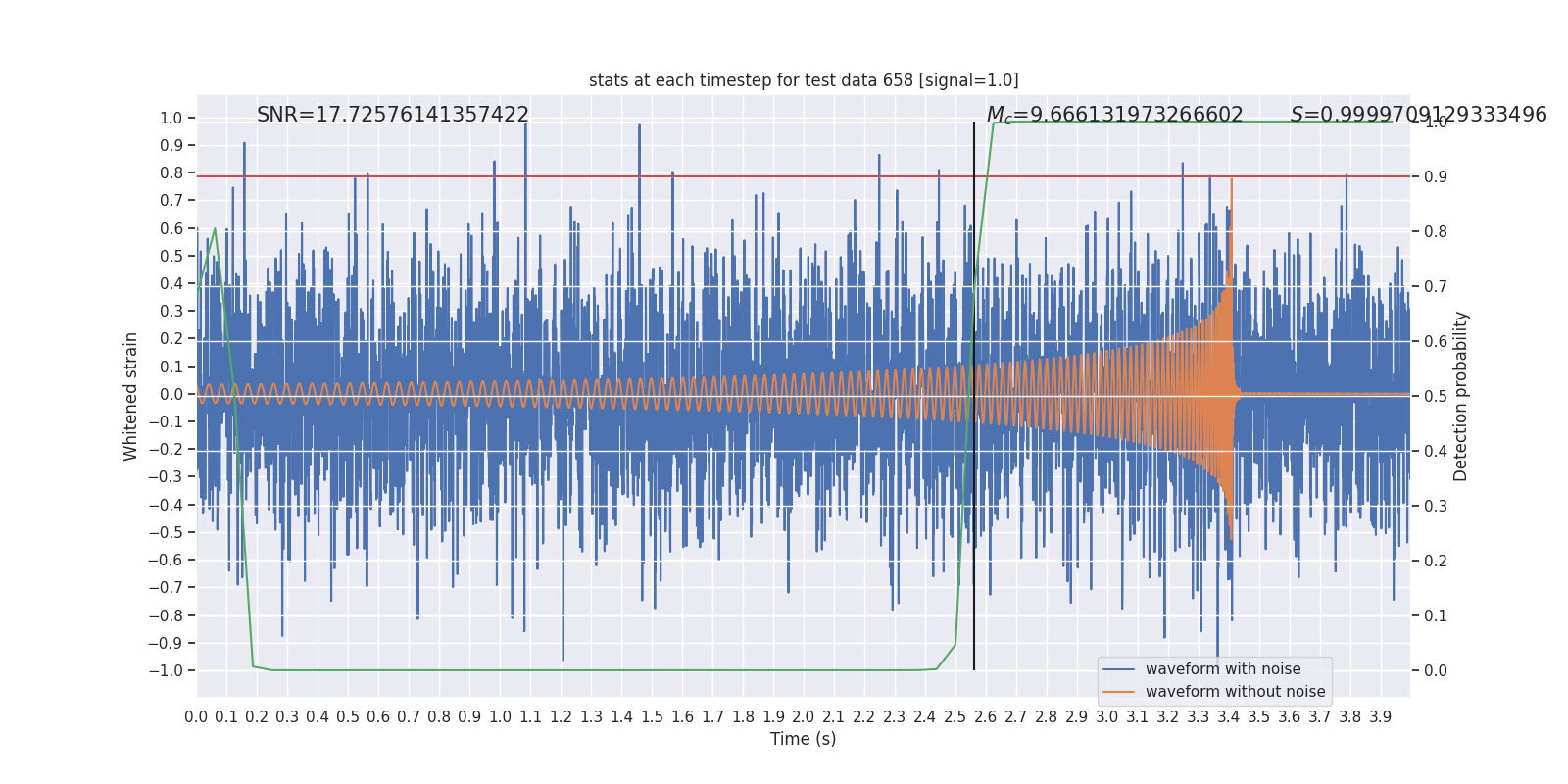
Task: Click the 'Detection probability' right axis label
Action: point(1461,396)
